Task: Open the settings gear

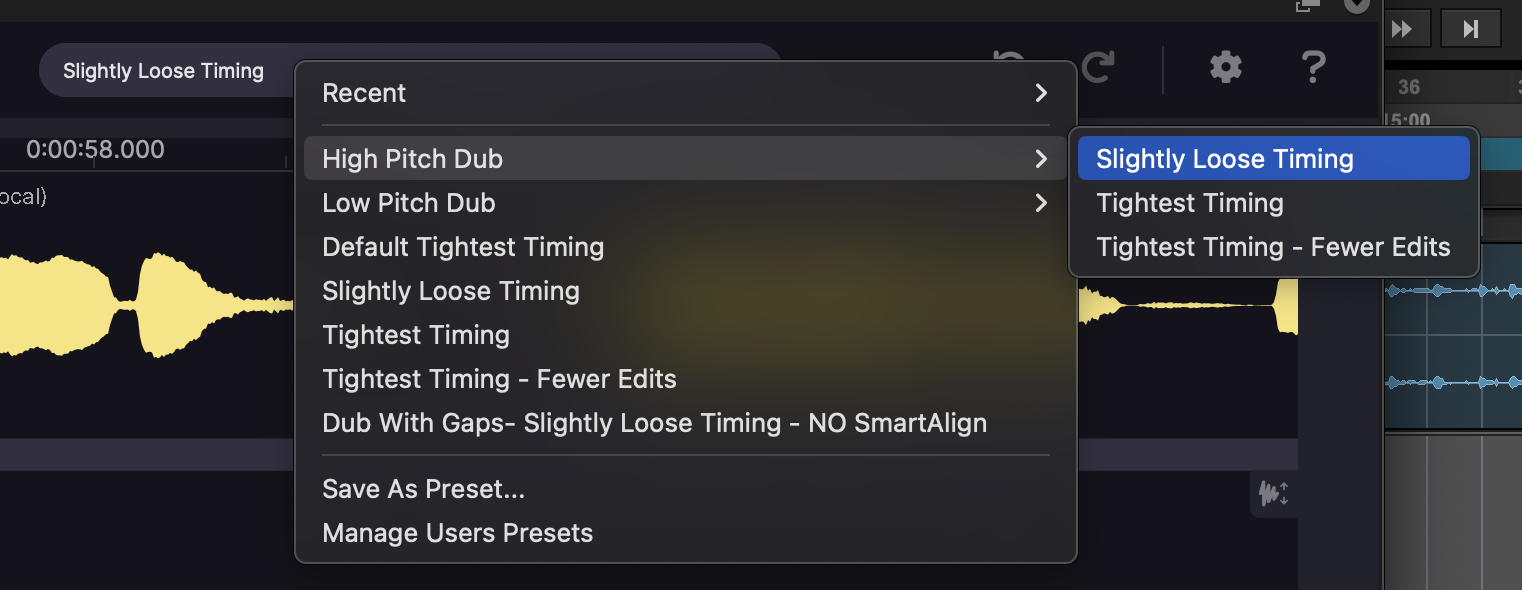Action: 1225,68
